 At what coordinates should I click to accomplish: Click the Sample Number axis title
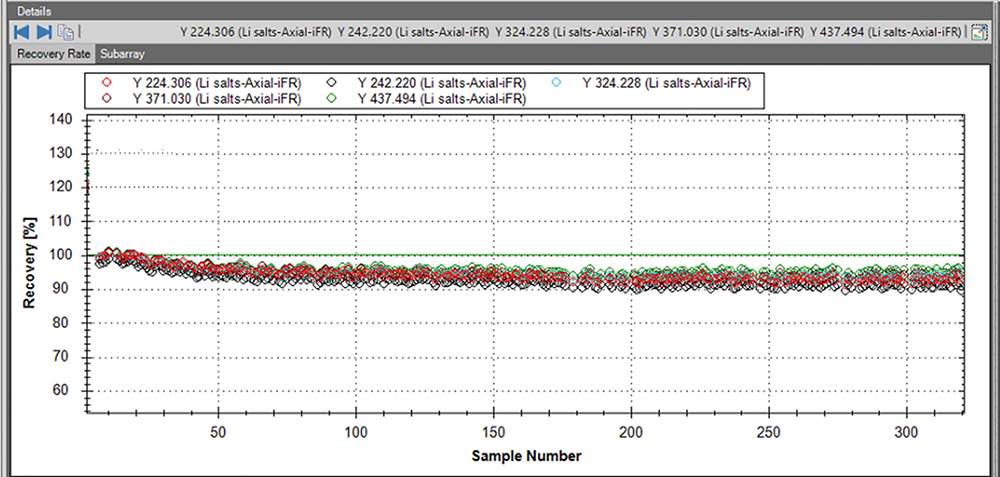528,456
